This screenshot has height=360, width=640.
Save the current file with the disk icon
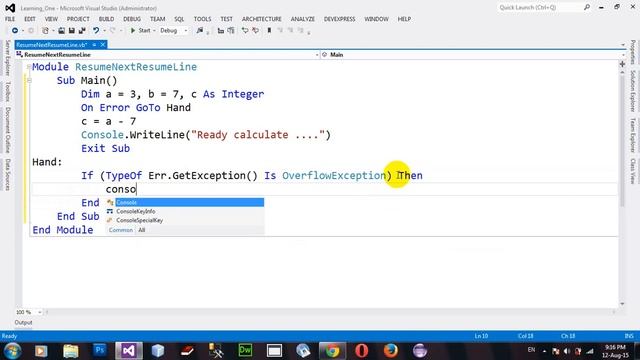coord(71,31)
